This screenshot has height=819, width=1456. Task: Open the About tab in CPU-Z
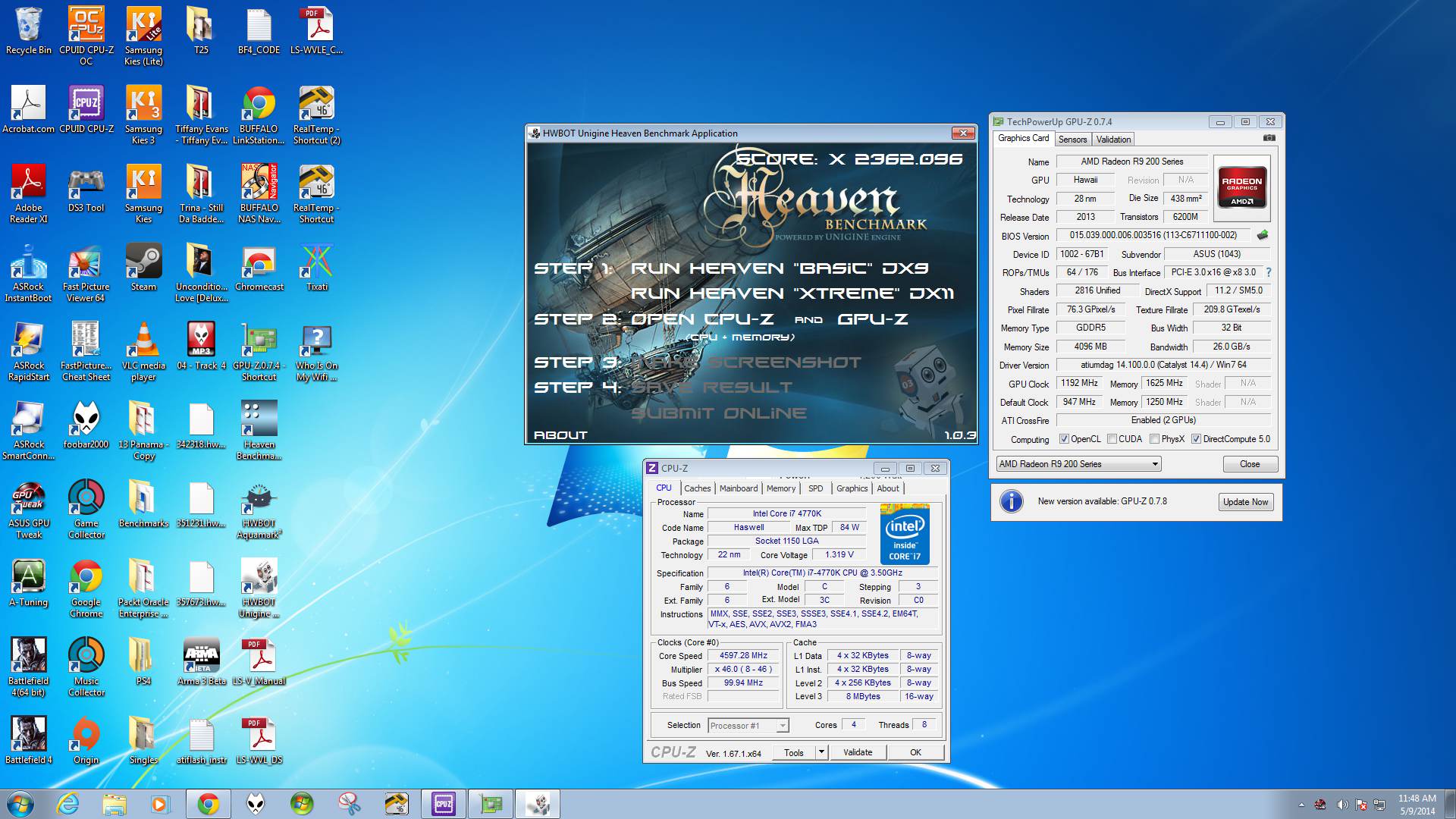pos(888,488)
